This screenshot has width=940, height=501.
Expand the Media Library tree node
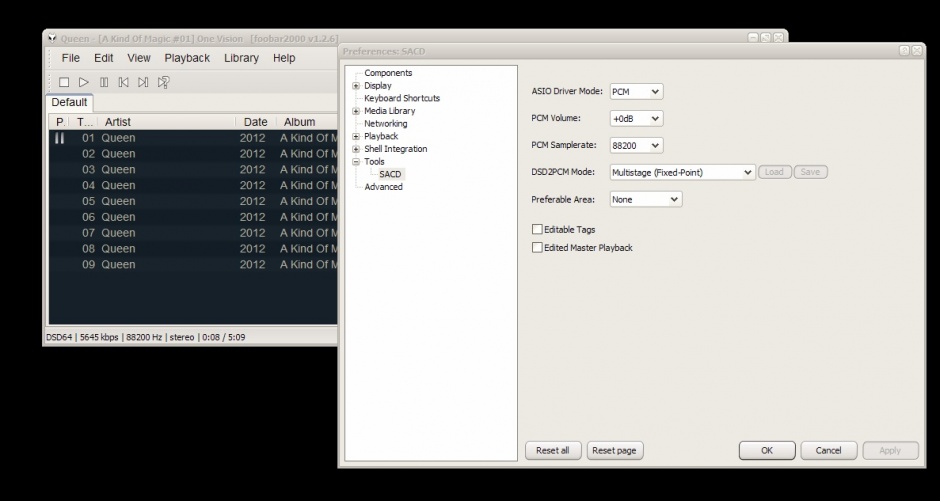(356, 111)
